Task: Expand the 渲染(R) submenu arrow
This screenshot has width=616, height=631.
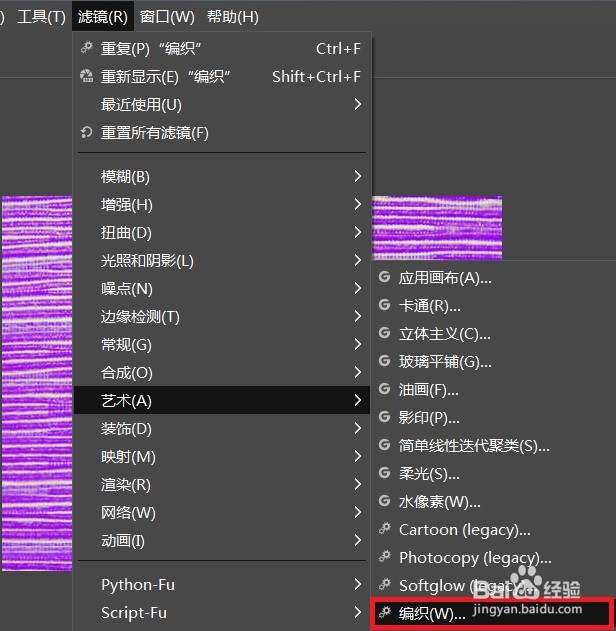Action: (x=358, y=484)
